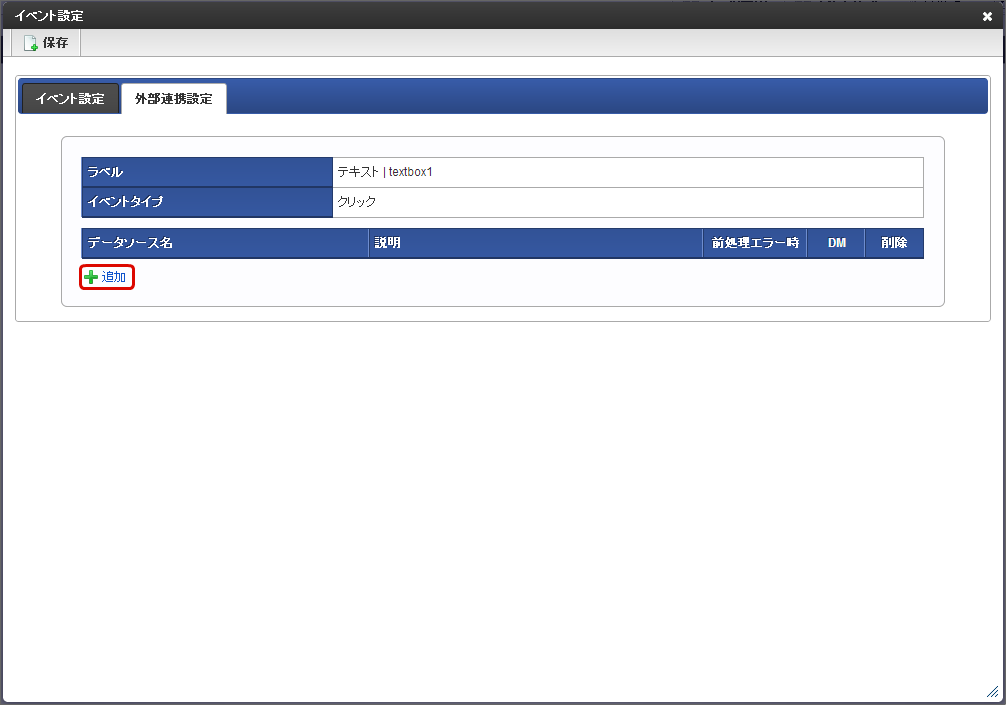Click the 保存 save button
Screen dimensions: 1006x705
coord(46,43)
